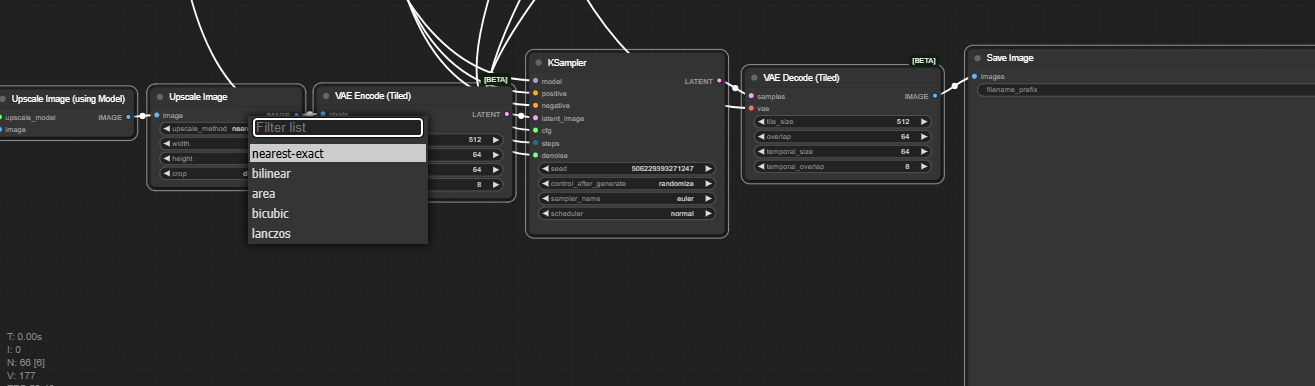
Task: Click the Upscale Image node collapse dot
Action: pos(160,97)
